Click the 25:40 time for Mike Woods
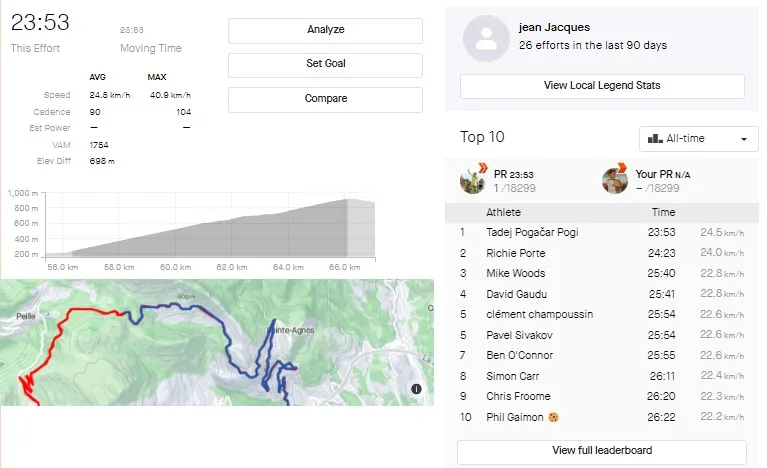Viewport: 767px width, 468px height. click(661, 273)
